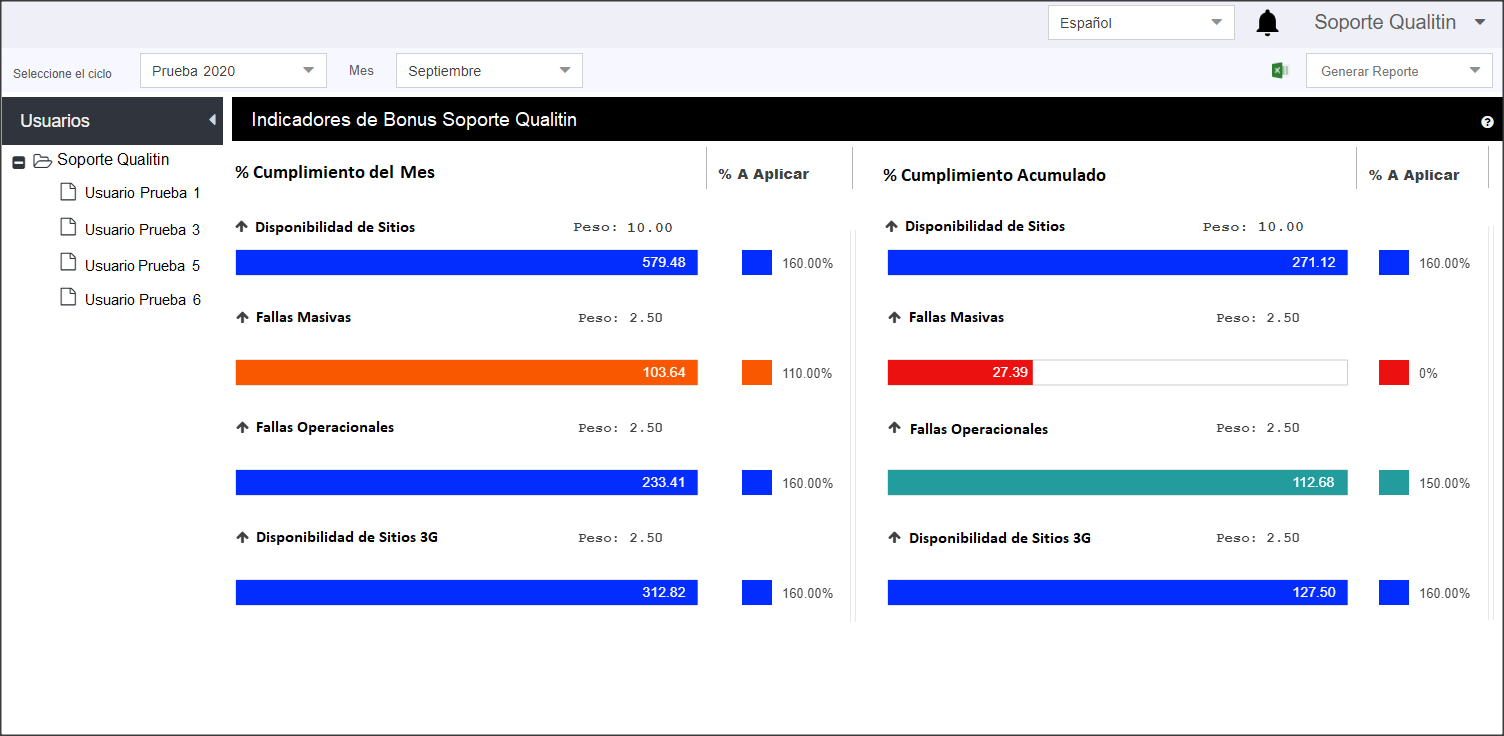The width and height of the screenshot is (1504, 736).
Task: Select Usuario Prueba 3 in tree
Action: (x=142, y=229)
